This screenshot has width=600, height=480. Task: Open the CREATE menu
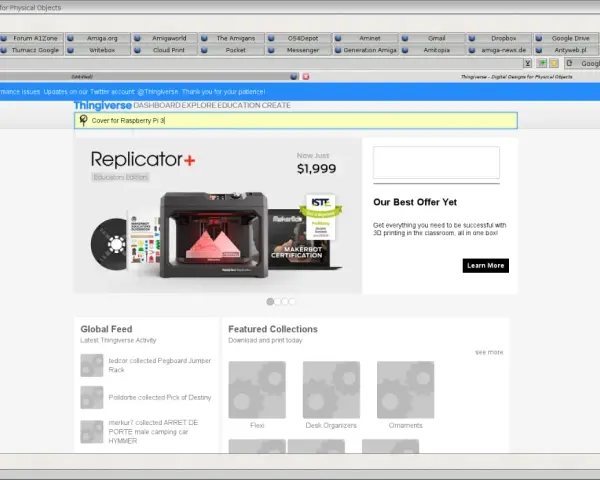(276, 105)
